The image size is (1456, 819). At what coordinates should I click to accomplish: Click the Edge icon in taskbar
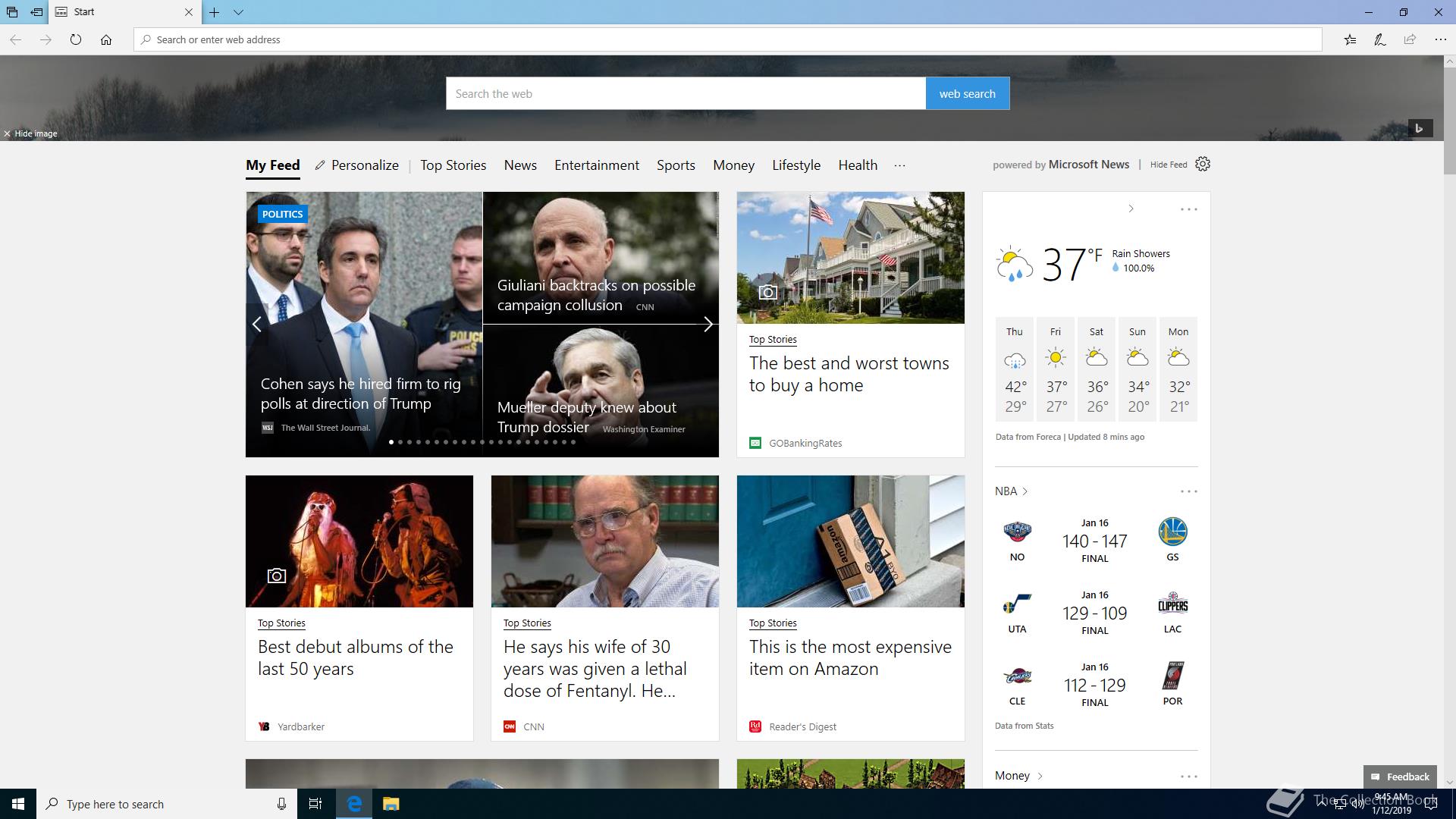point(354,804)
